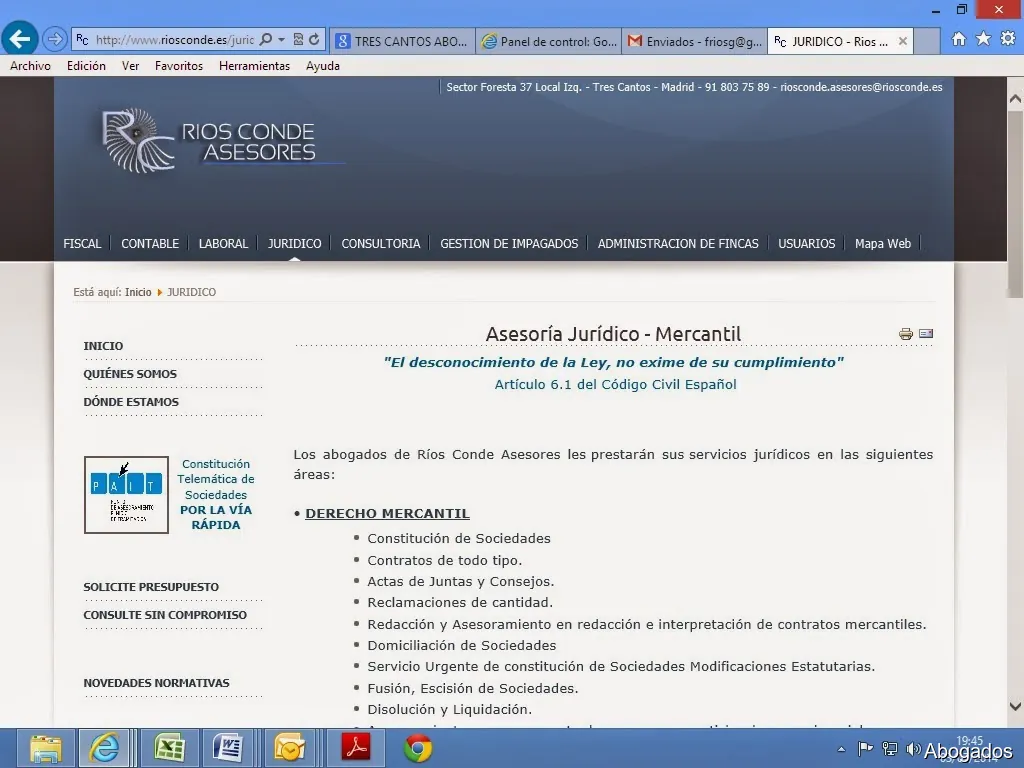Click the browser back arrow button

point(20,40)
